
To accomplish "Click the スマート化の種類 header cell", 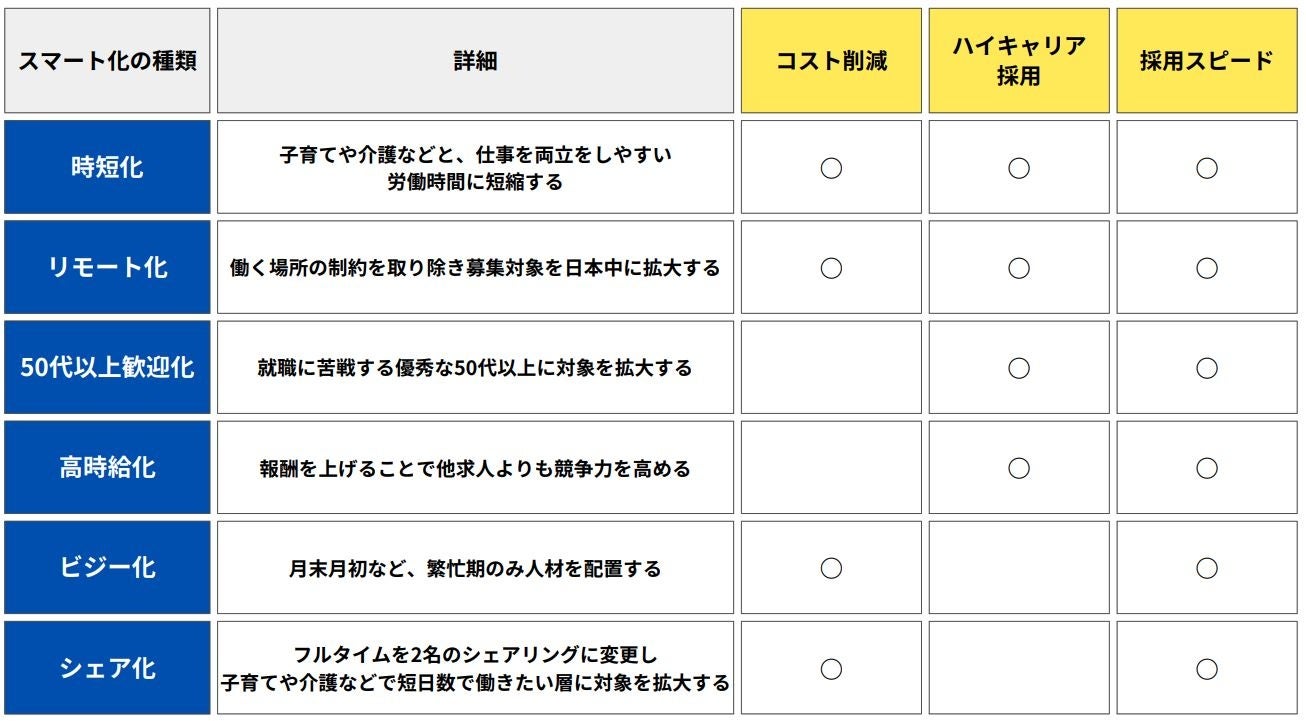I will tap(107, 61).
